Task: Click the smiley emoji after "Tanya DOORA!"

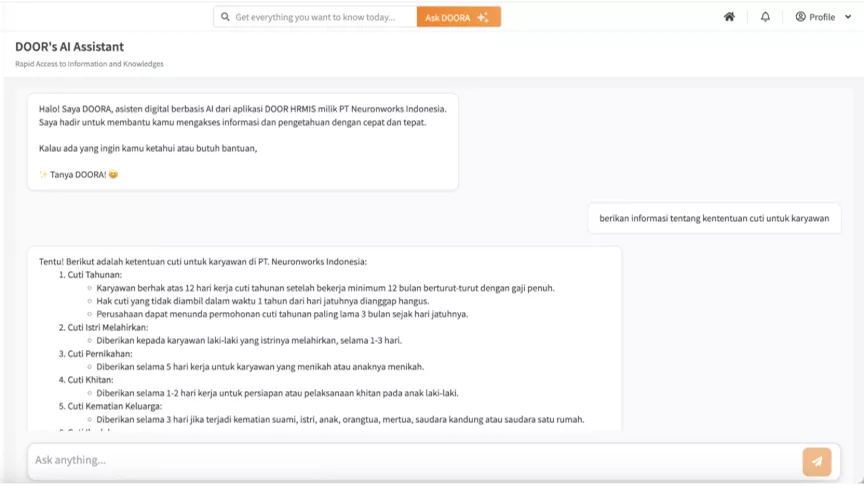Action: [x=113, y=175]
